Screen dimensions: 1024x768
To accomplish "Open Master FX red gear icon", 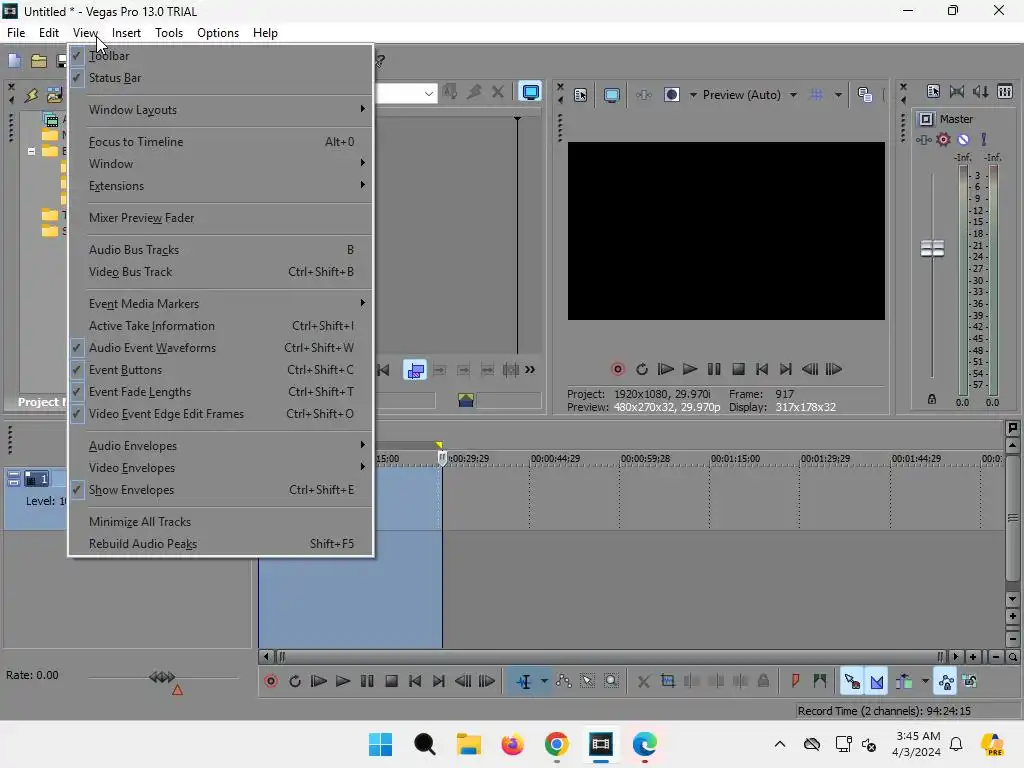I will click(x=943, y=139).
